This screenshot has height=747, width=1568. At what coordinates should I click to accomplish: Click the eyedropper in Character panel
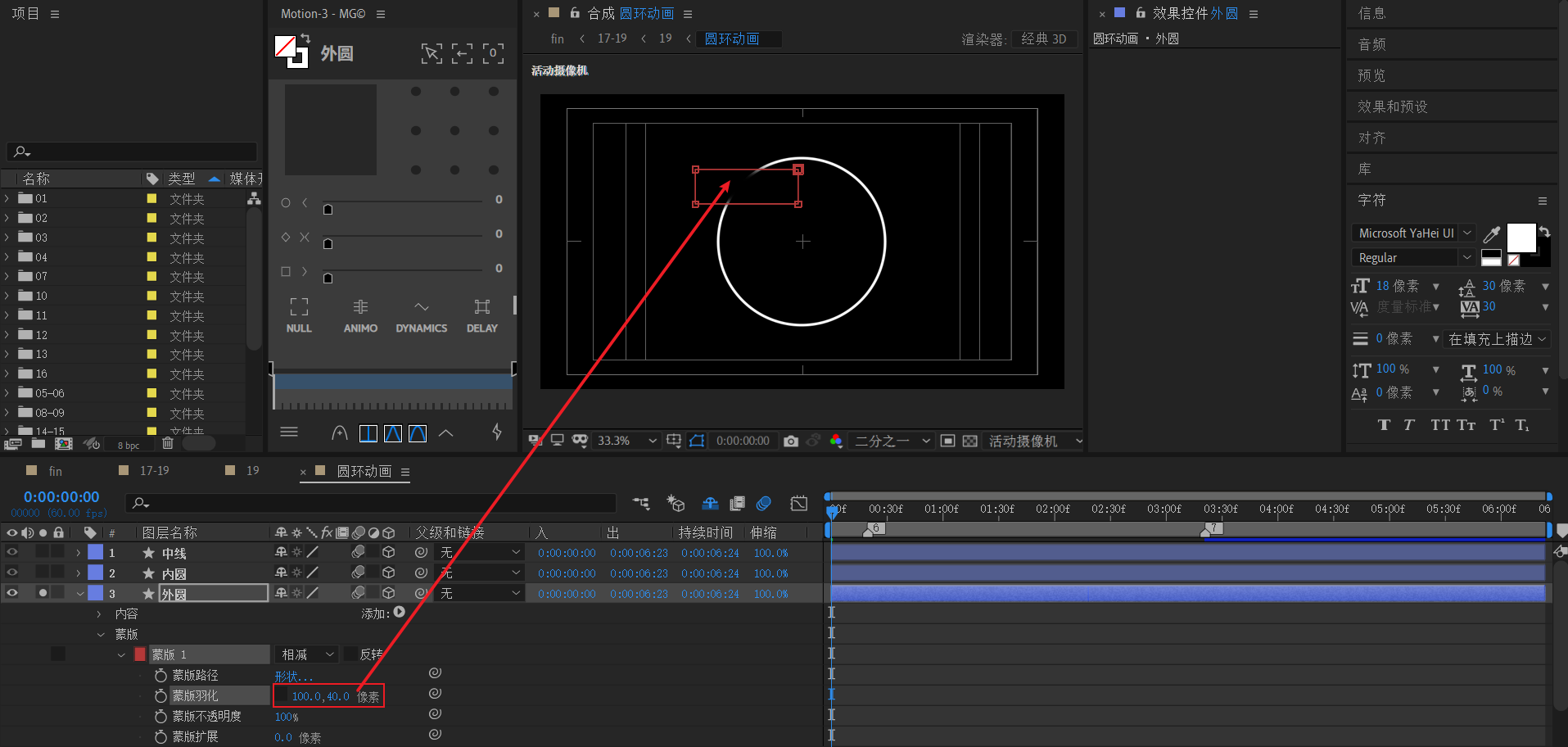pos(1492,234)
